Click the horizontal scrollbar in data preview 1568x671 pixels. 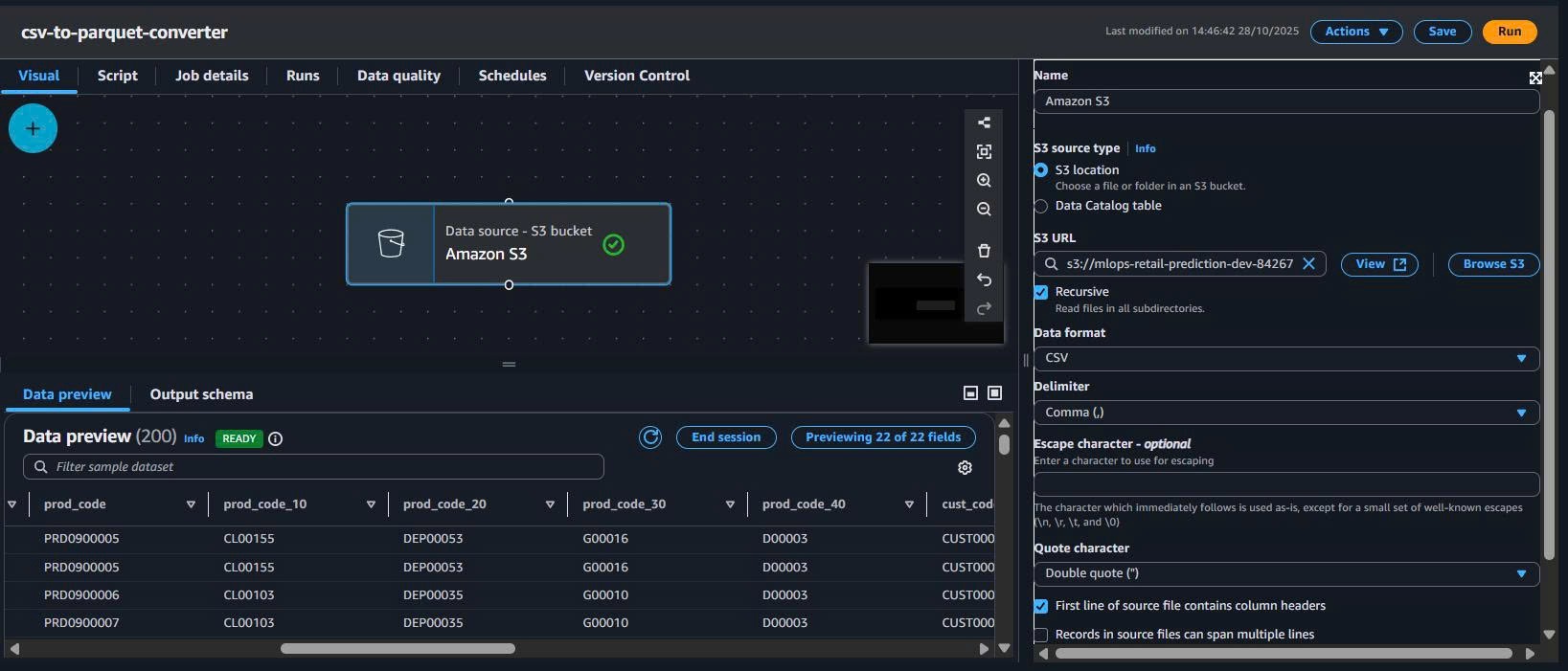click(398, 649)
